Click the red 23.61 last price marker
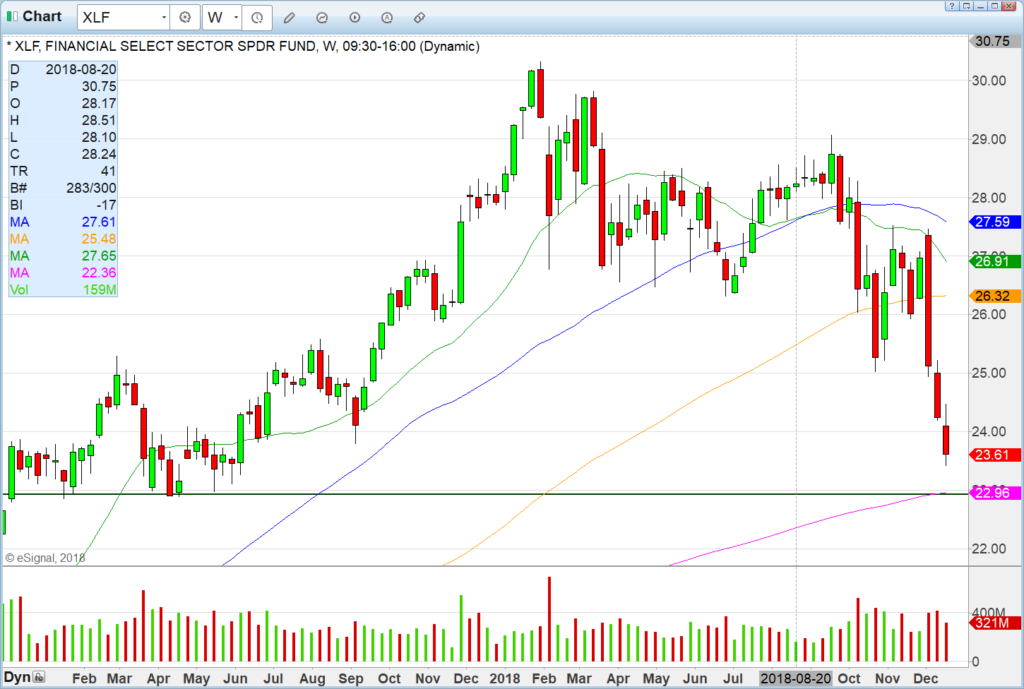Viewport: 1024px width, 689px height. 994,455
